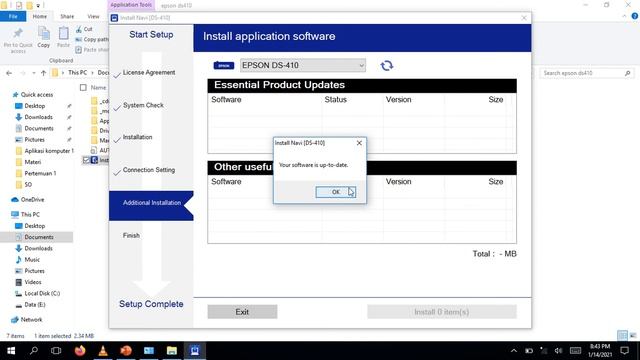Go up one folder level
The width and height of the screenshot is (640, 360).
coord(43,73)
